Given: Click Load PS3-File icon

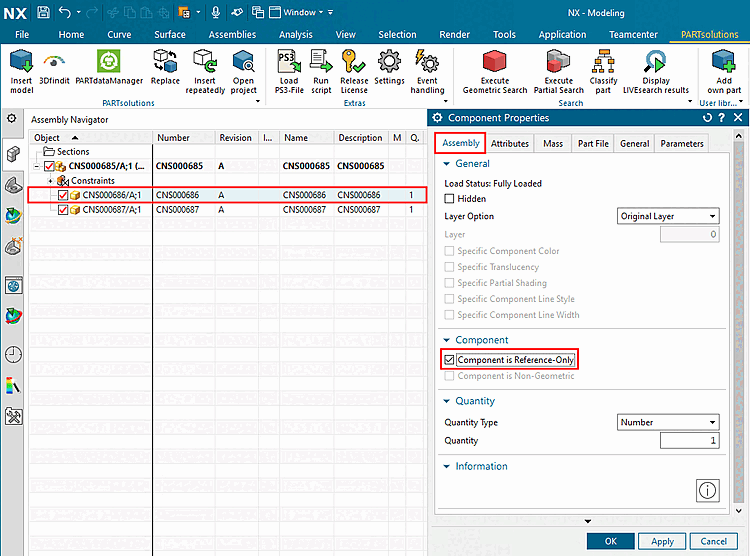Looking at the screenshot, I should click(288, 62).
